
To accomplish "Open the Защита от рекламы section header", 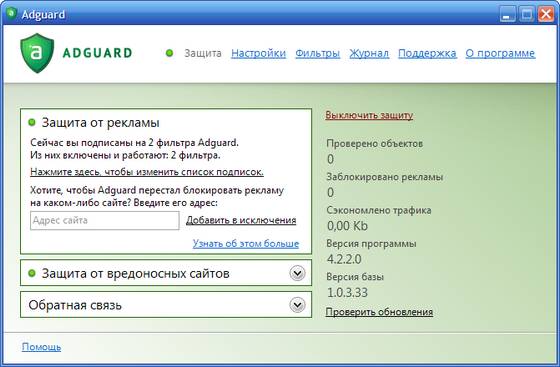I will click(x=100, y=122).
